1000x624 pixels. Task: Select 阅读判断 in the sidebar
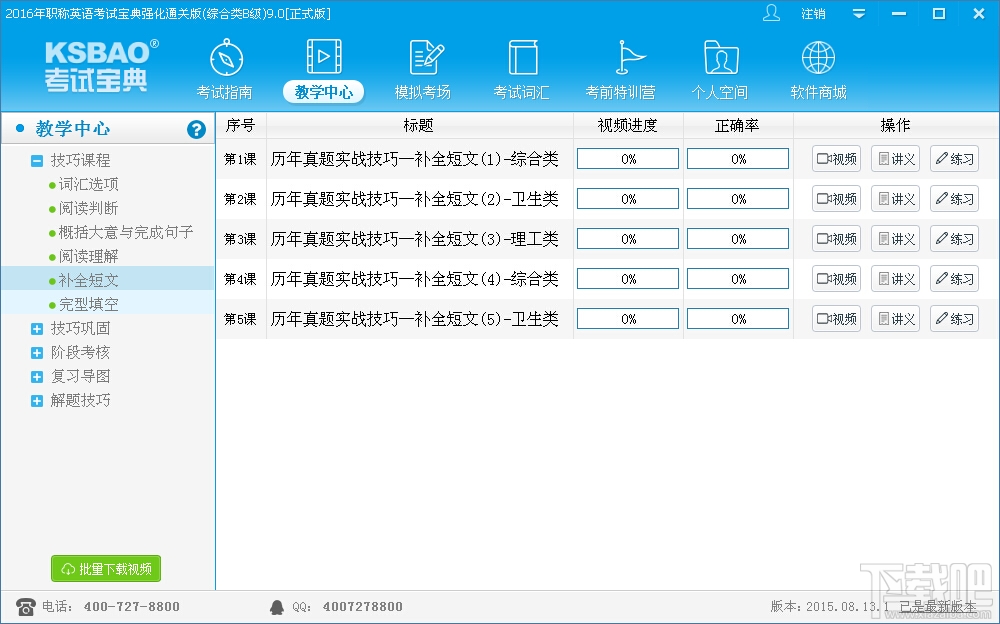[x=89, y=209]
